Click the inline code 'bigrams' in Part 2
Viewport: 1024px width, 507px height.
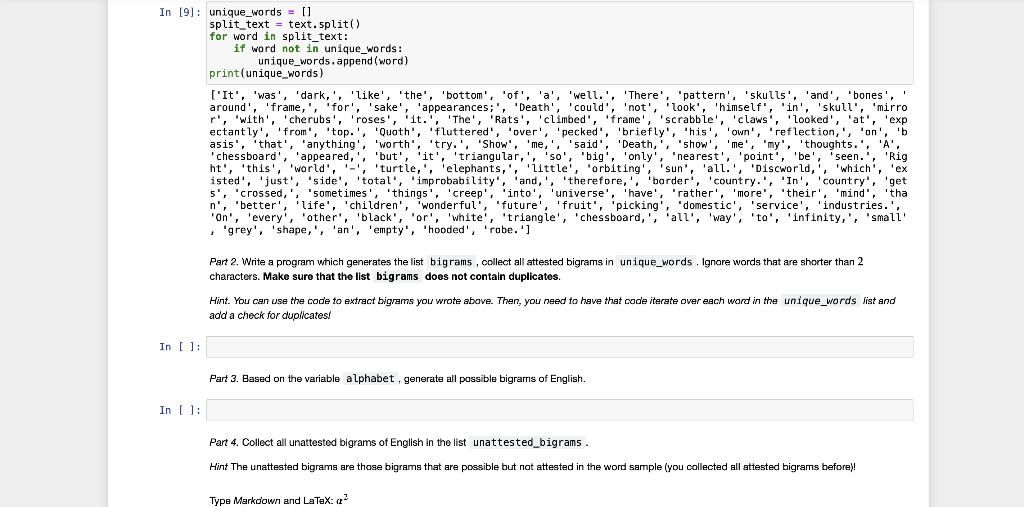pos(451,262)
